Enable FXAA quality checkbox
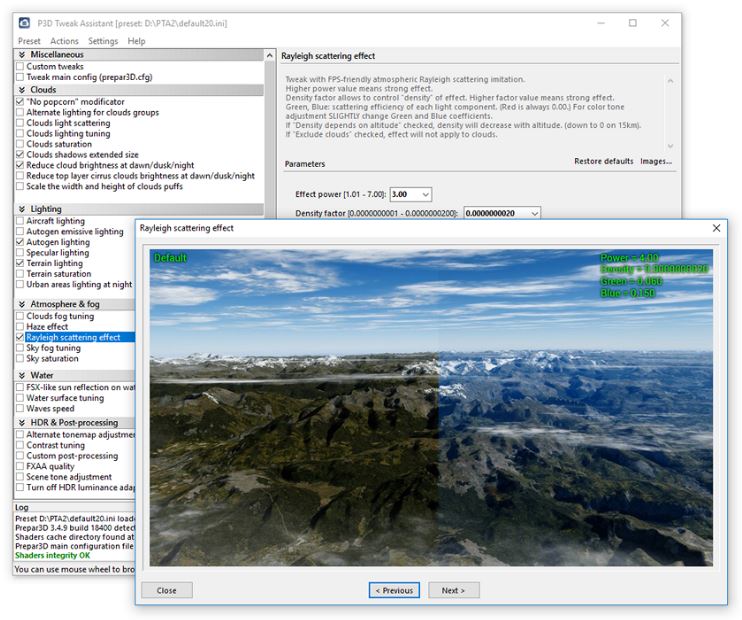Screen dimensions: 742x620 tap(20, 466)
